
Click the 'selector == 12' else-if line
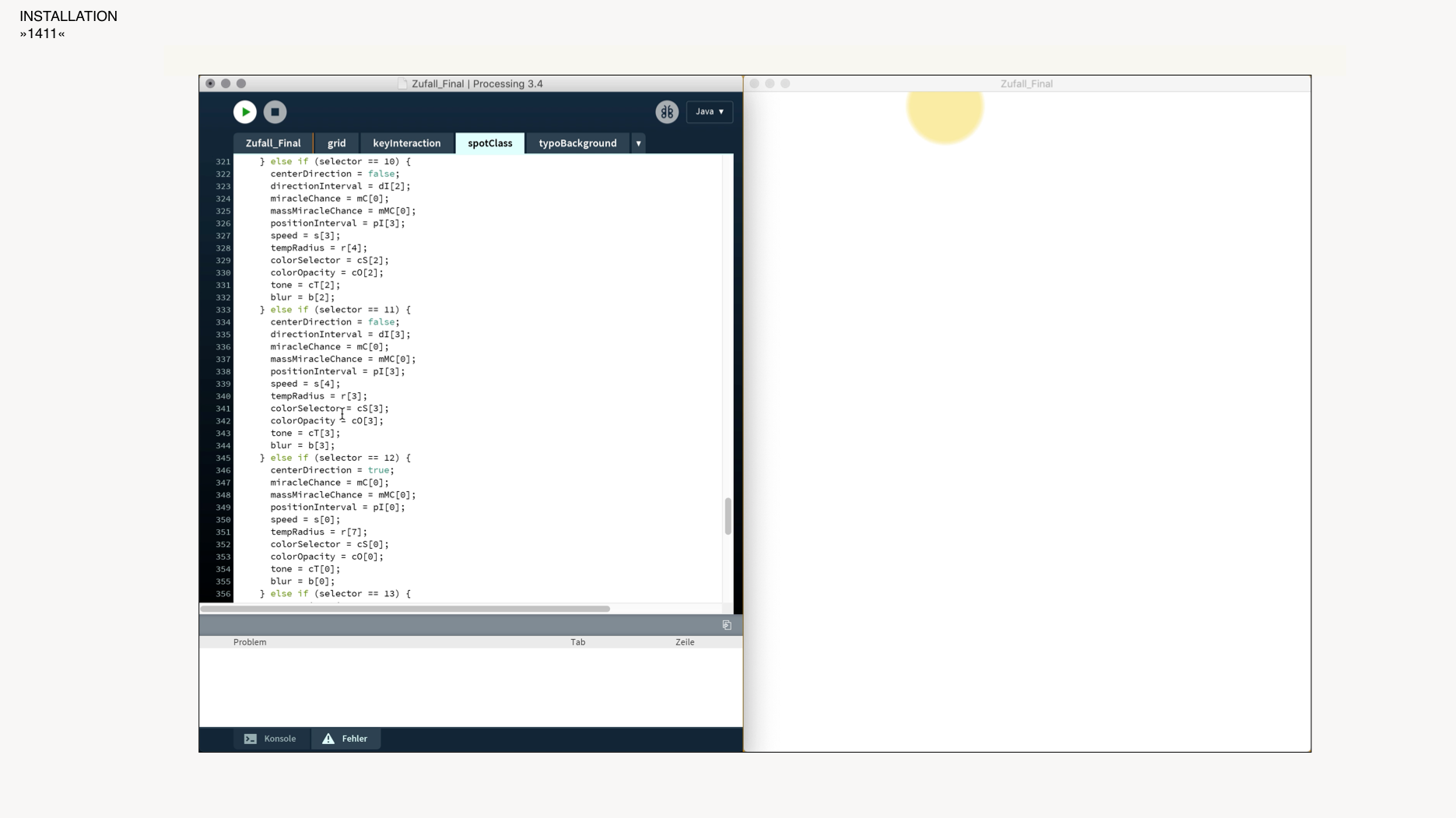pyautogui.click(x=335, y=458)
